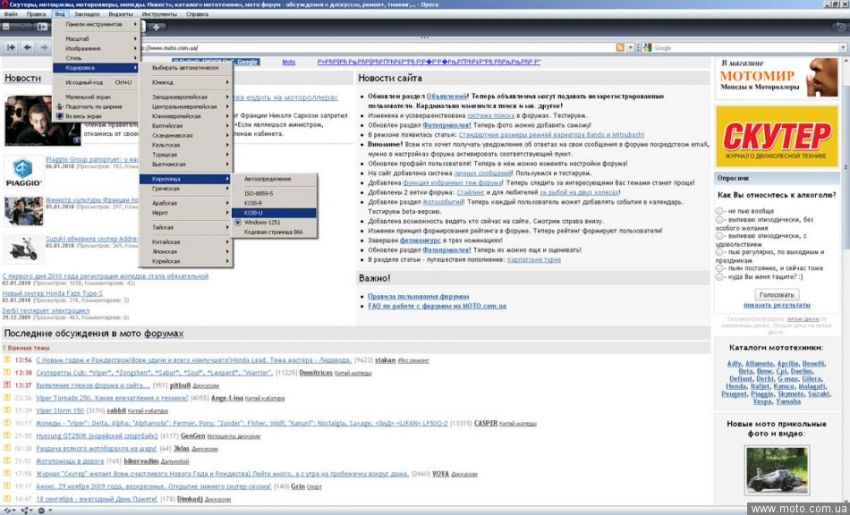The height and width of the screenshot is (515, 850).
Task: Click the second status bar icon
Action: [26, 510]
